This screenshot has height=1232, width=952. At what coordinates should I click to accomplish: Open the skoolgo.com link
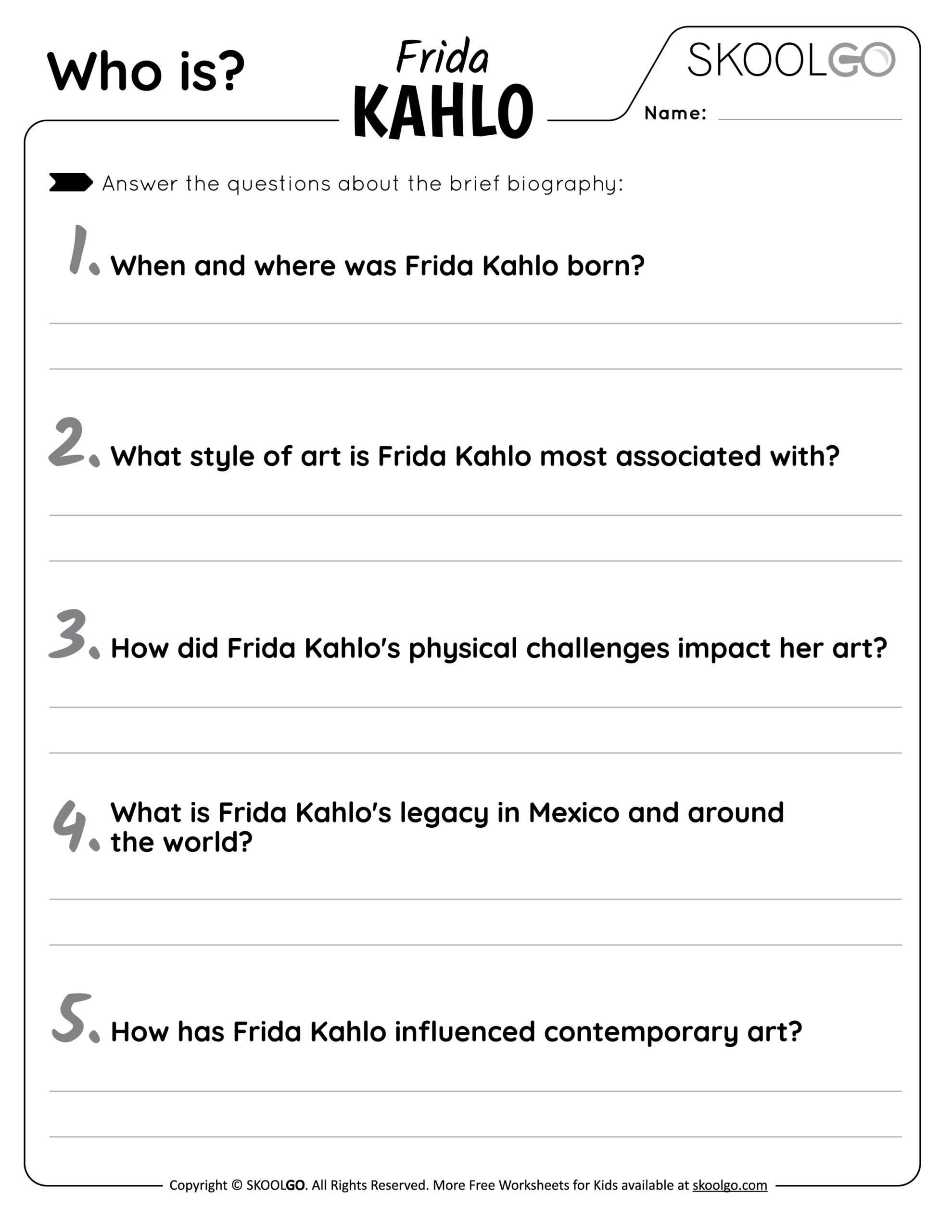pyautogui.click(x=729, y=1185)
